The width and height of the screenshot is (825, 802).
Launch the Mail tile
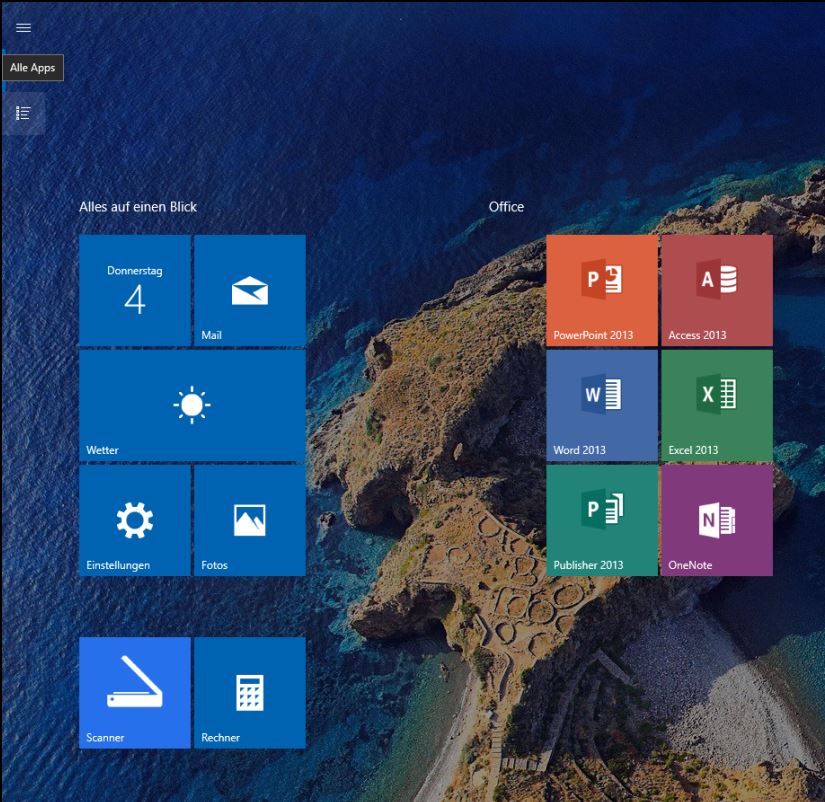click(250, 290)
